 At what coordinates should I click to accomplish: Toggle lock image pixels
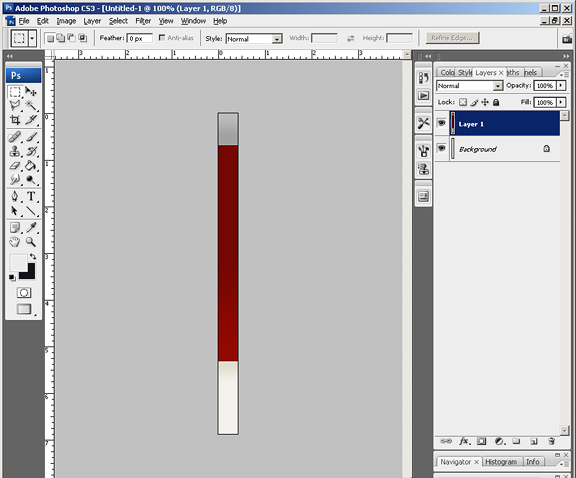coord(474,102)
